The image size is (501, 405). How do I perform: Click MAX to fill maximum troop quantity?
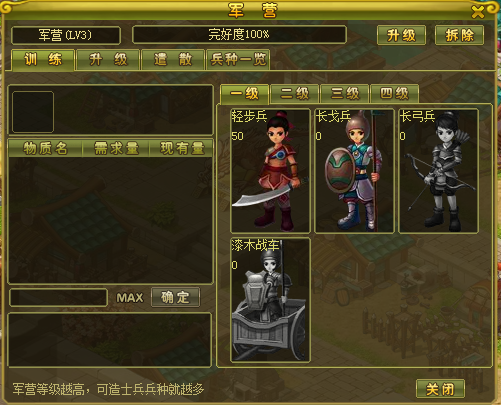click(x=130, y=298)
